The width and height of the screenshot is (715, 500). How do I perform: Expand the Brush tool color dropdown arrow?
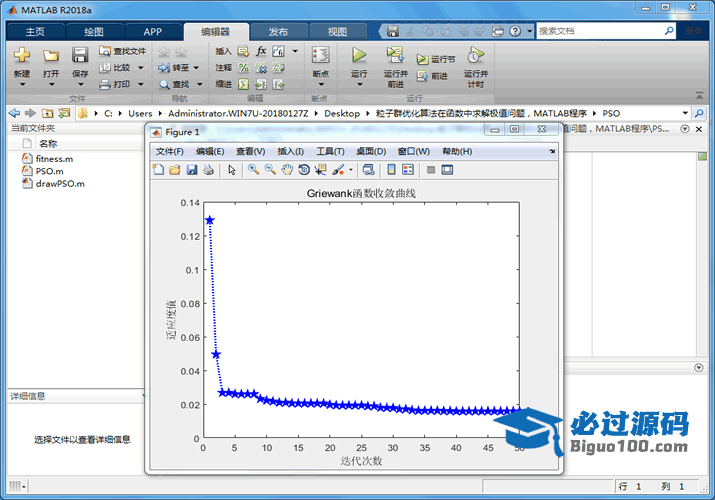click(350, 170)
